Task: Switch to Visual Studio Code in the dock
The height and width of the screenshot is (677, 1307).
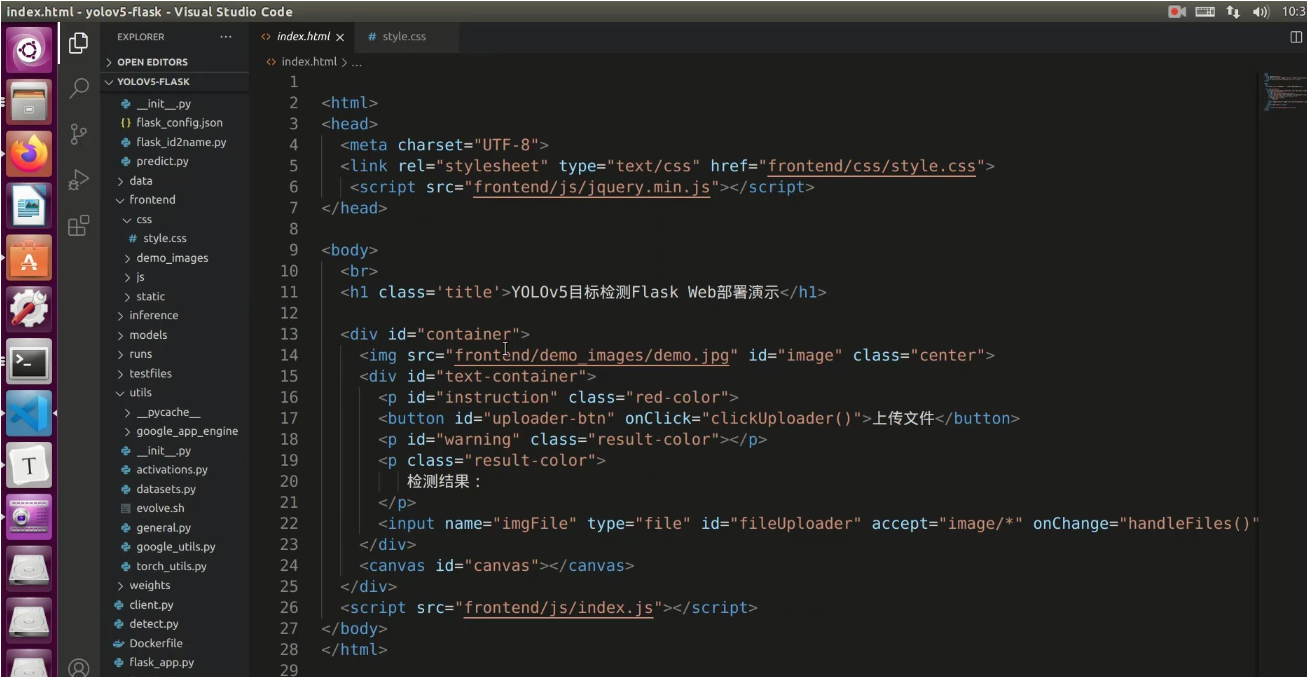Action: click(x=29, y=414)
